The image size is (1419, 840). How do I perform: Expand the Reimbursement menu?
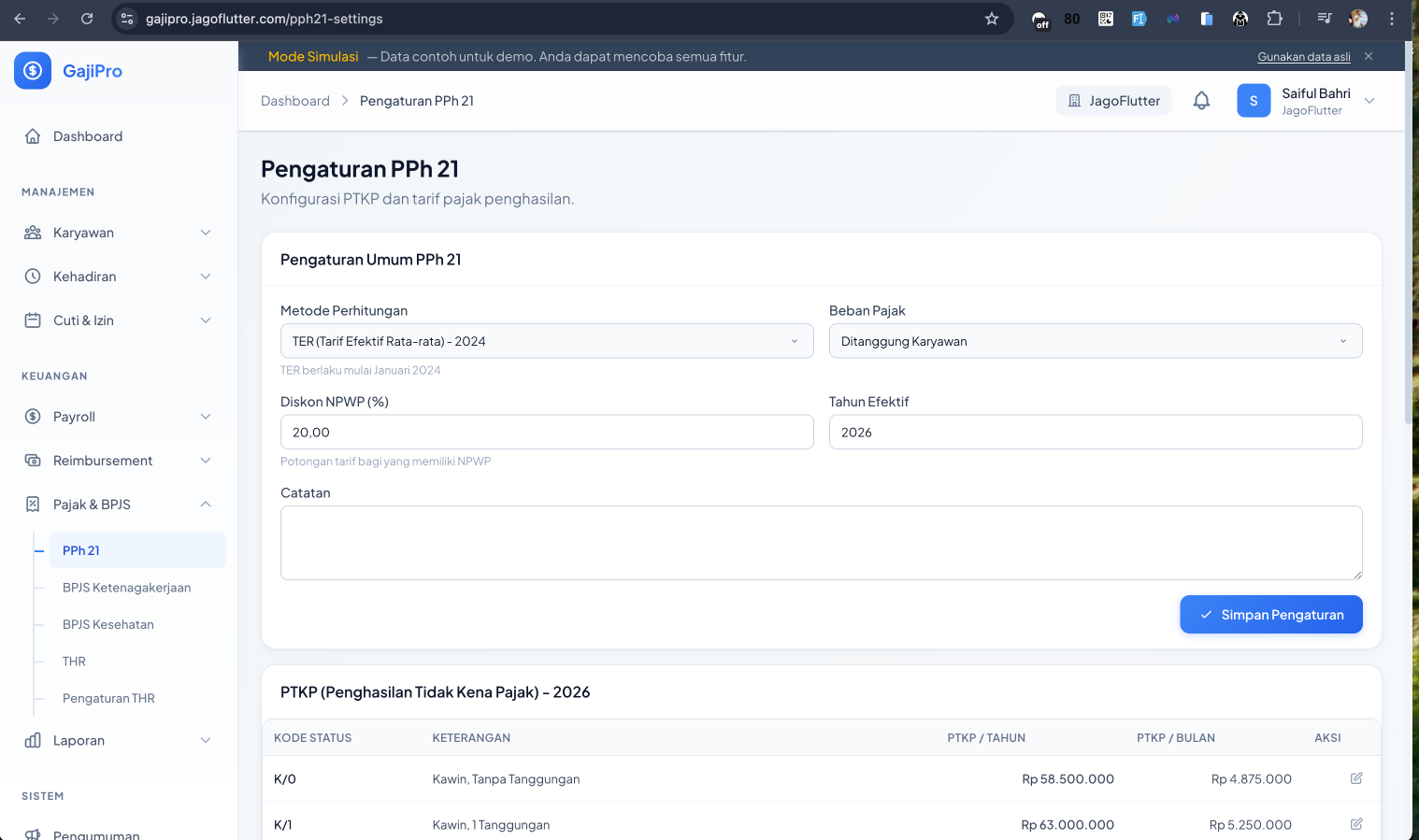(x=119, y=461)
